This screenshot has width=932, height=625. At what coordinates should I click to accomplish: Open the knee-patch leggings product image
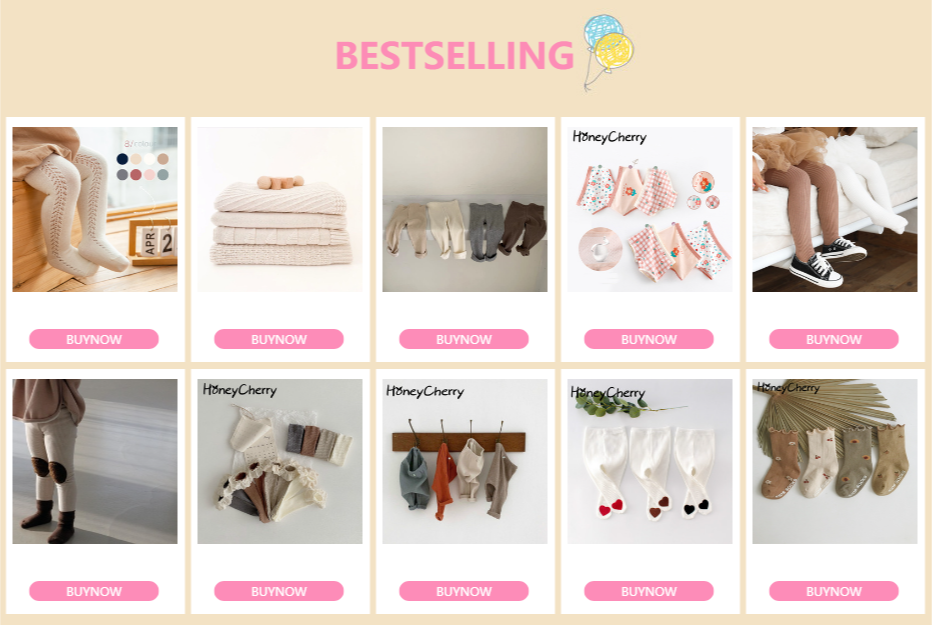[x=95, y=461]
